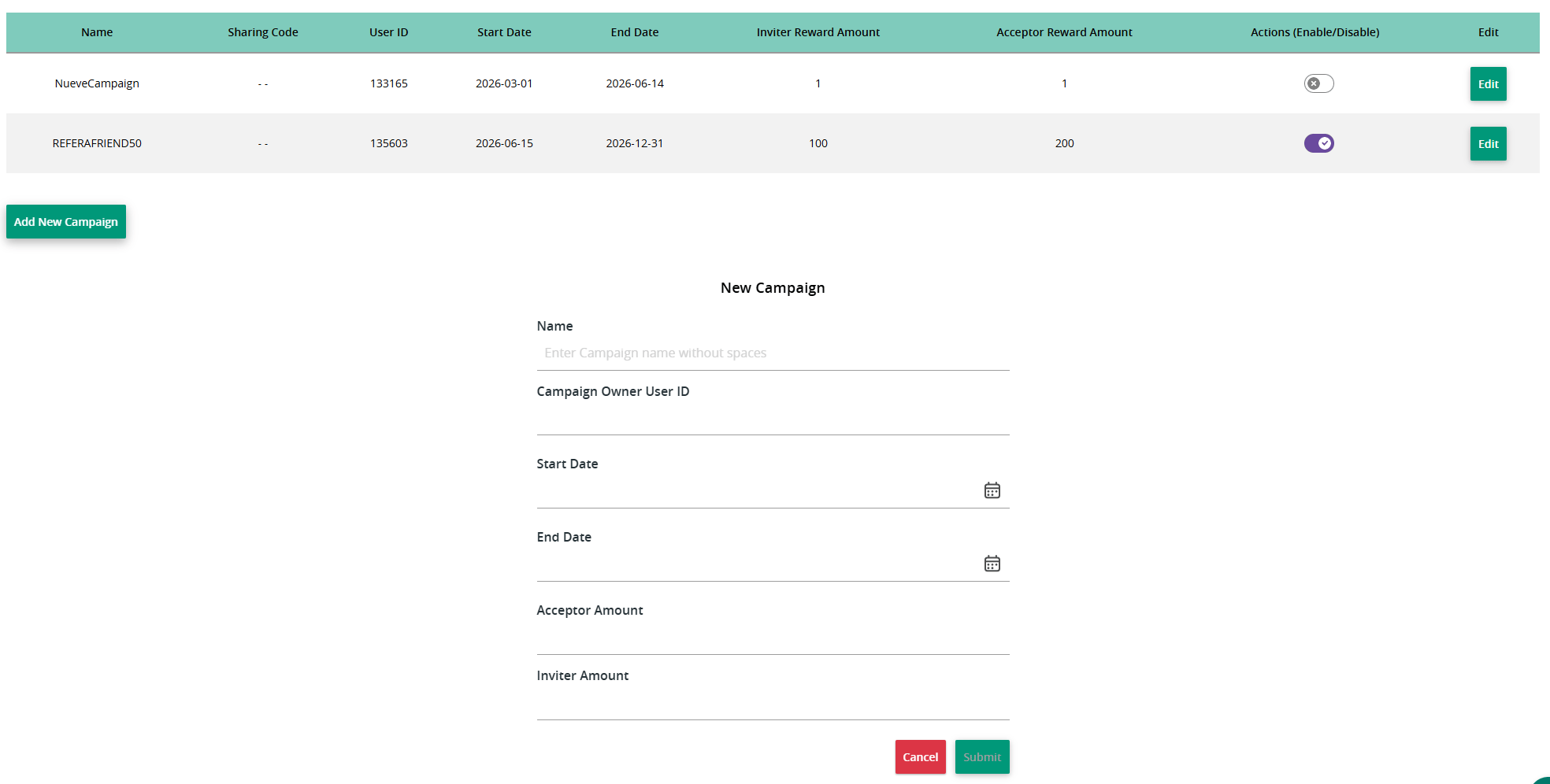Select user ID 135603 cell
The image size is (1550, 784).
(388, 143)
